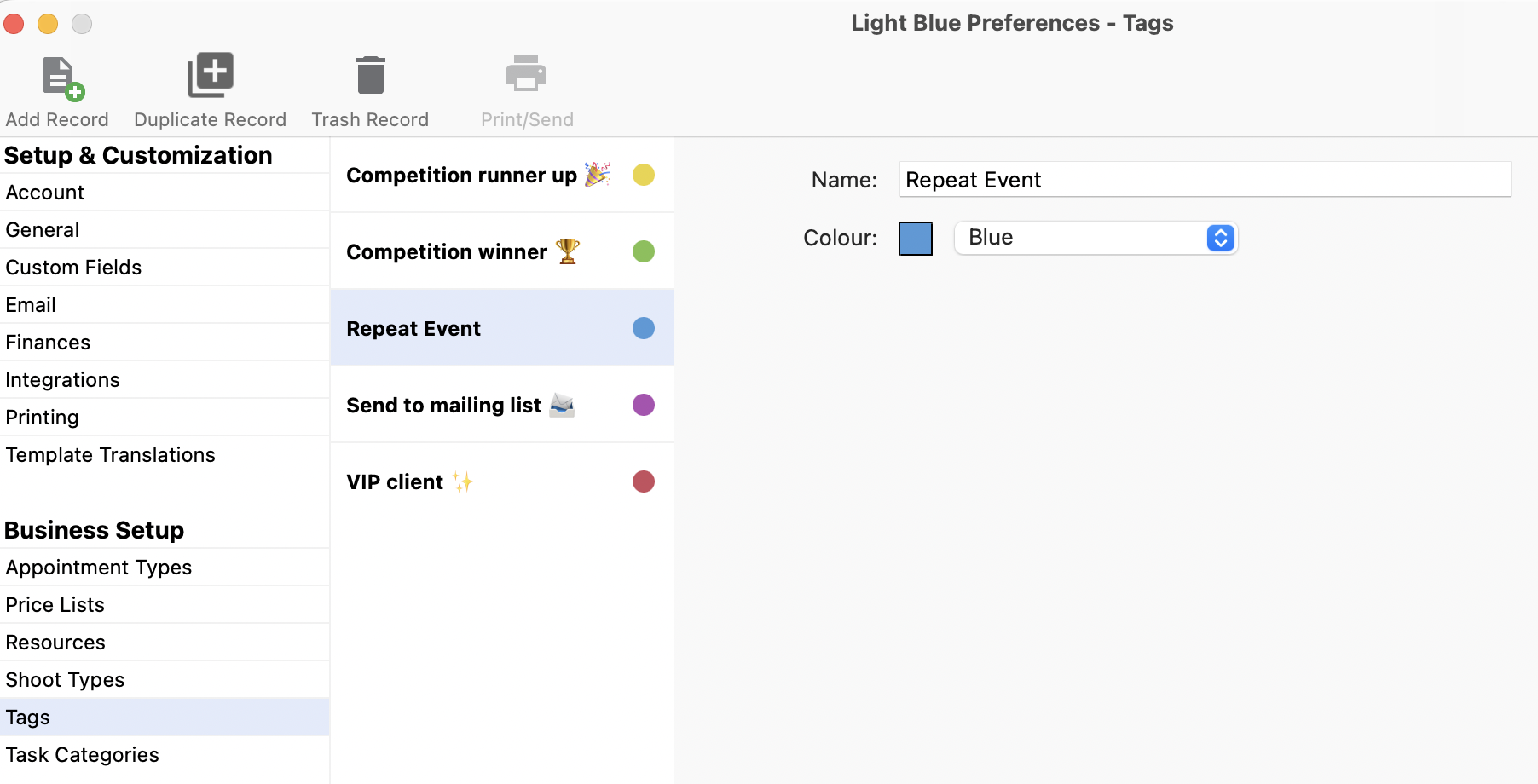Click green dot beside Competition winner

click(644, 251)
